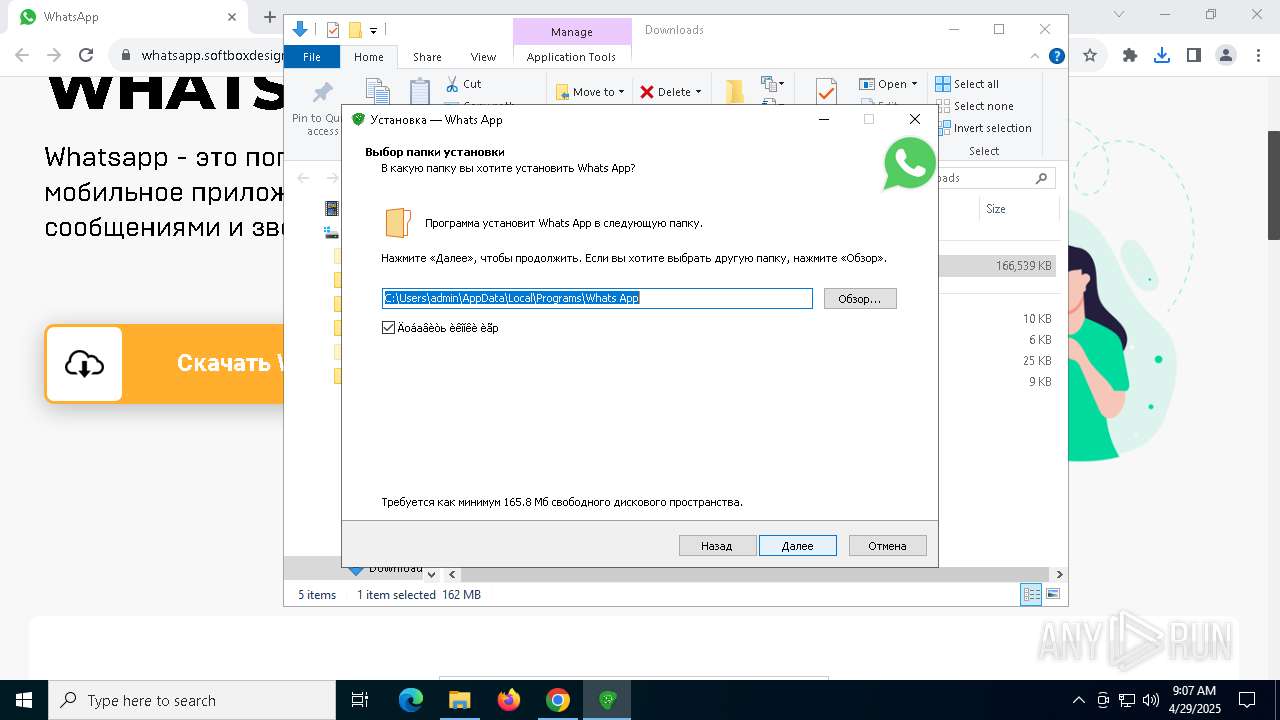Click the Explorer Help question mark icon

(1056, 56)
